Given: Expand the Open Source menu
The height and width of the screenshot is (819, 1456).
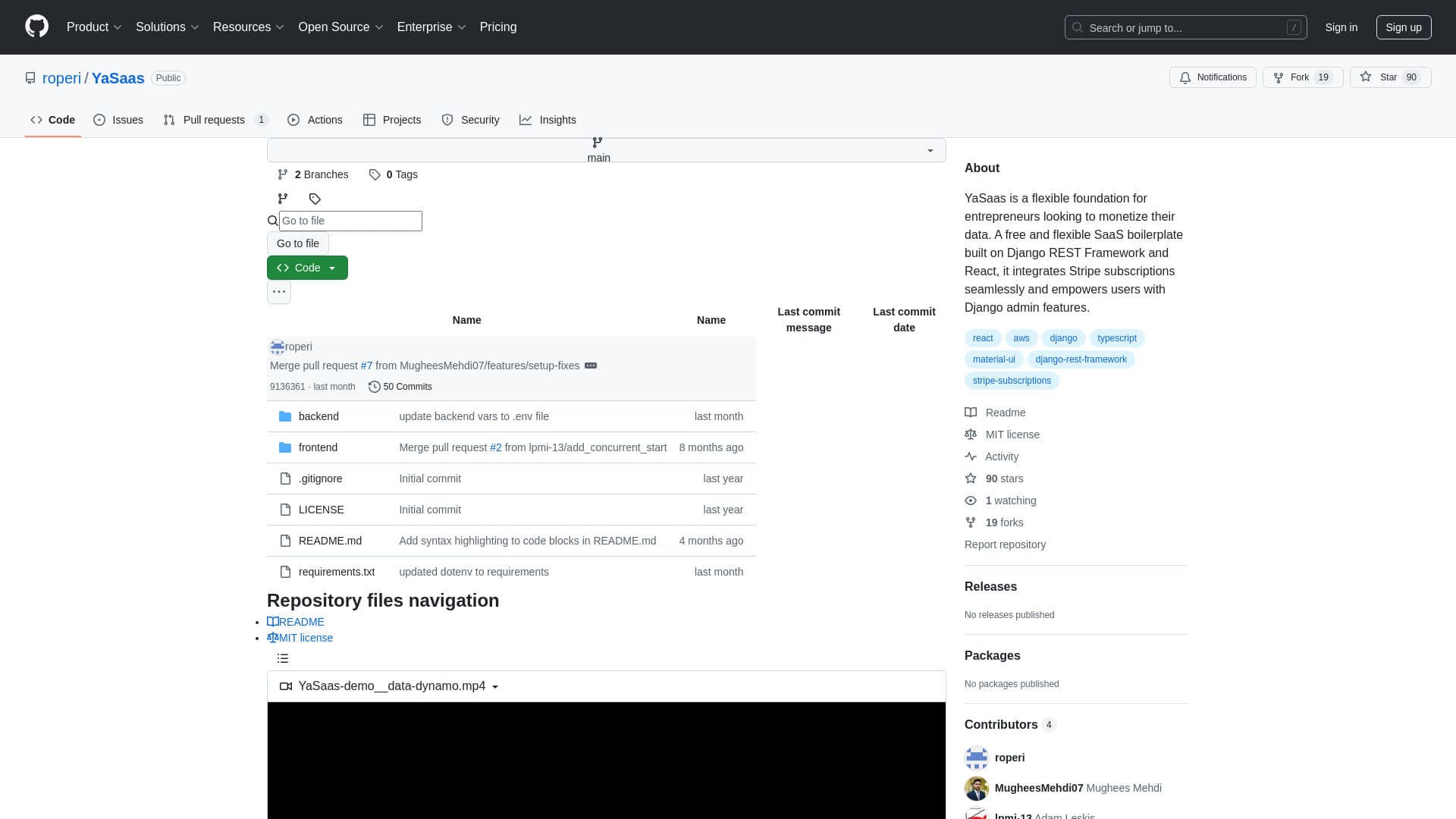Looking at the screenshot, I should coord(340,27).
